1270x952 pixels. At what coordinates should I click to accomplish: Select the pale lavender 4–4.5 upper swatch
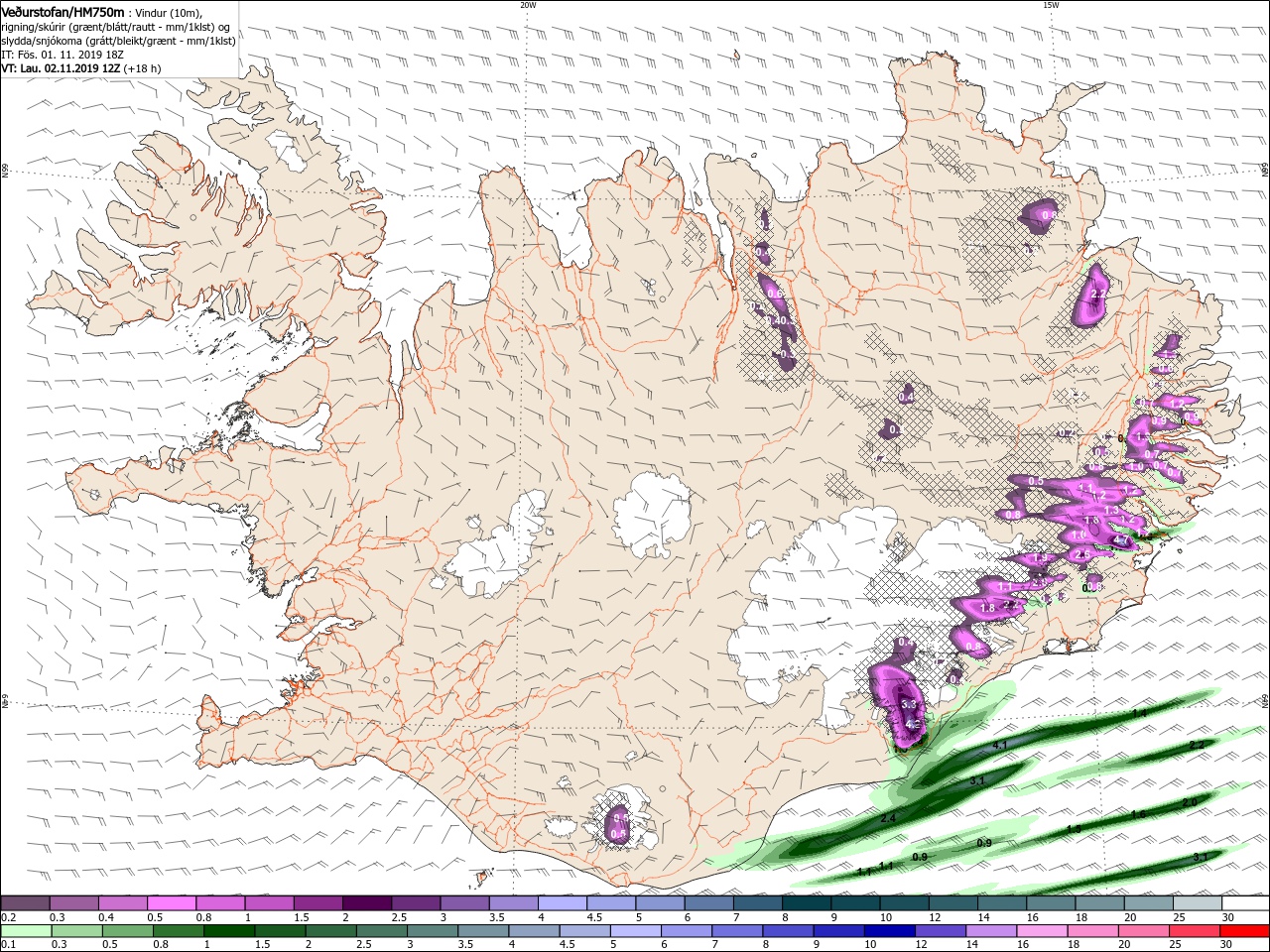click(564, 903)
